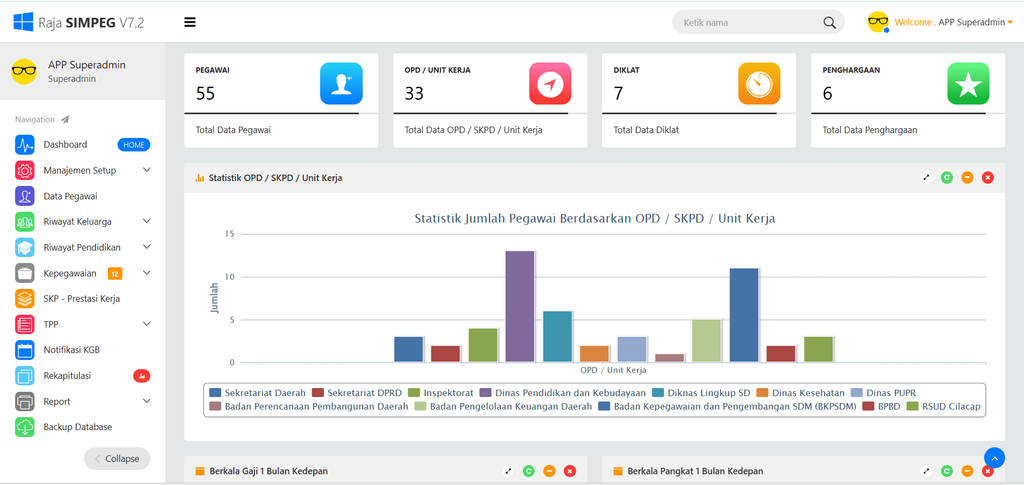The image size is (1024, 485).
Task: Click the Raja SIMPEG Windows logo
Action: click(x=24, y=22)
